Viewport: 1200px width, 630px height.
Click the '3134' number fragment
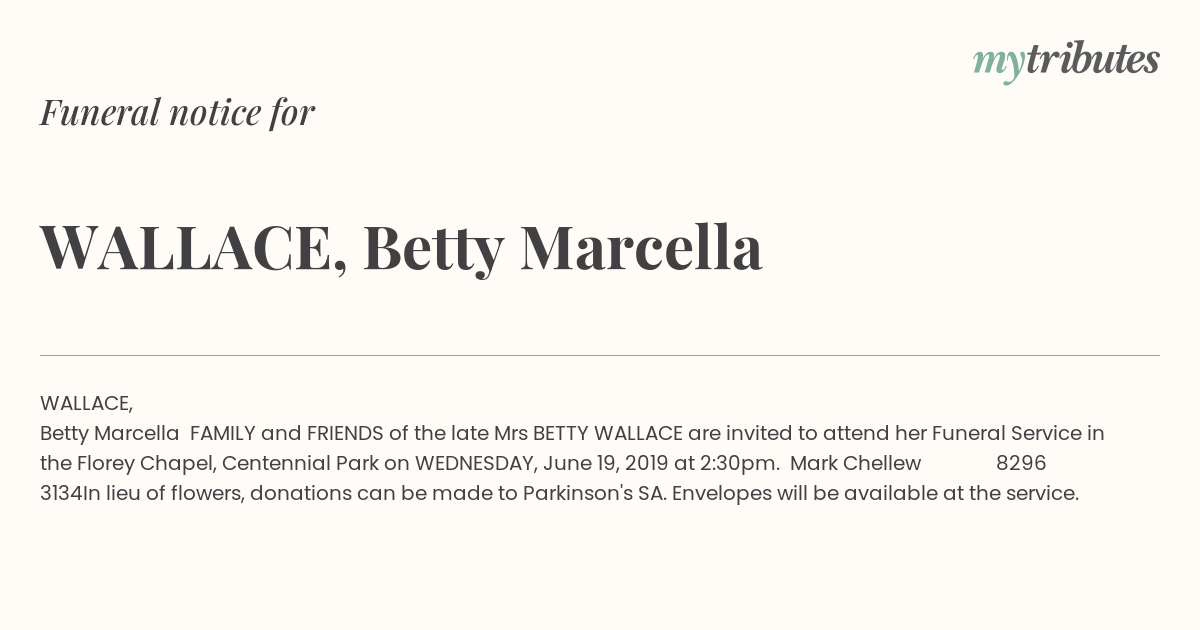pyautogui.click(x=61, y=494)
